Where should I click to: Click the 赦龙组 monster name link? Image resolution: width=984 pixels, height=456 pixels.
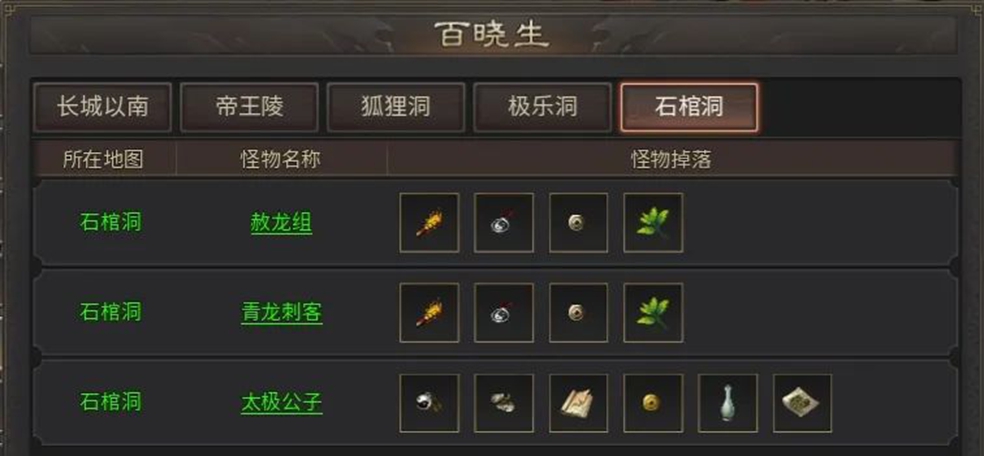pyautogui.click(x=281, y=223)
